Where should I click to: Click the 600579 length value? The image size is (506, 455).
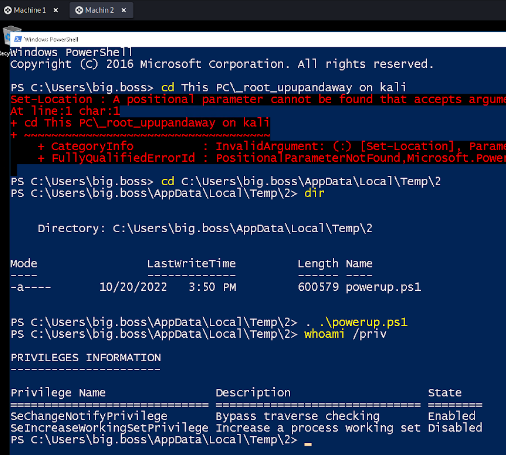click(318, 287)
